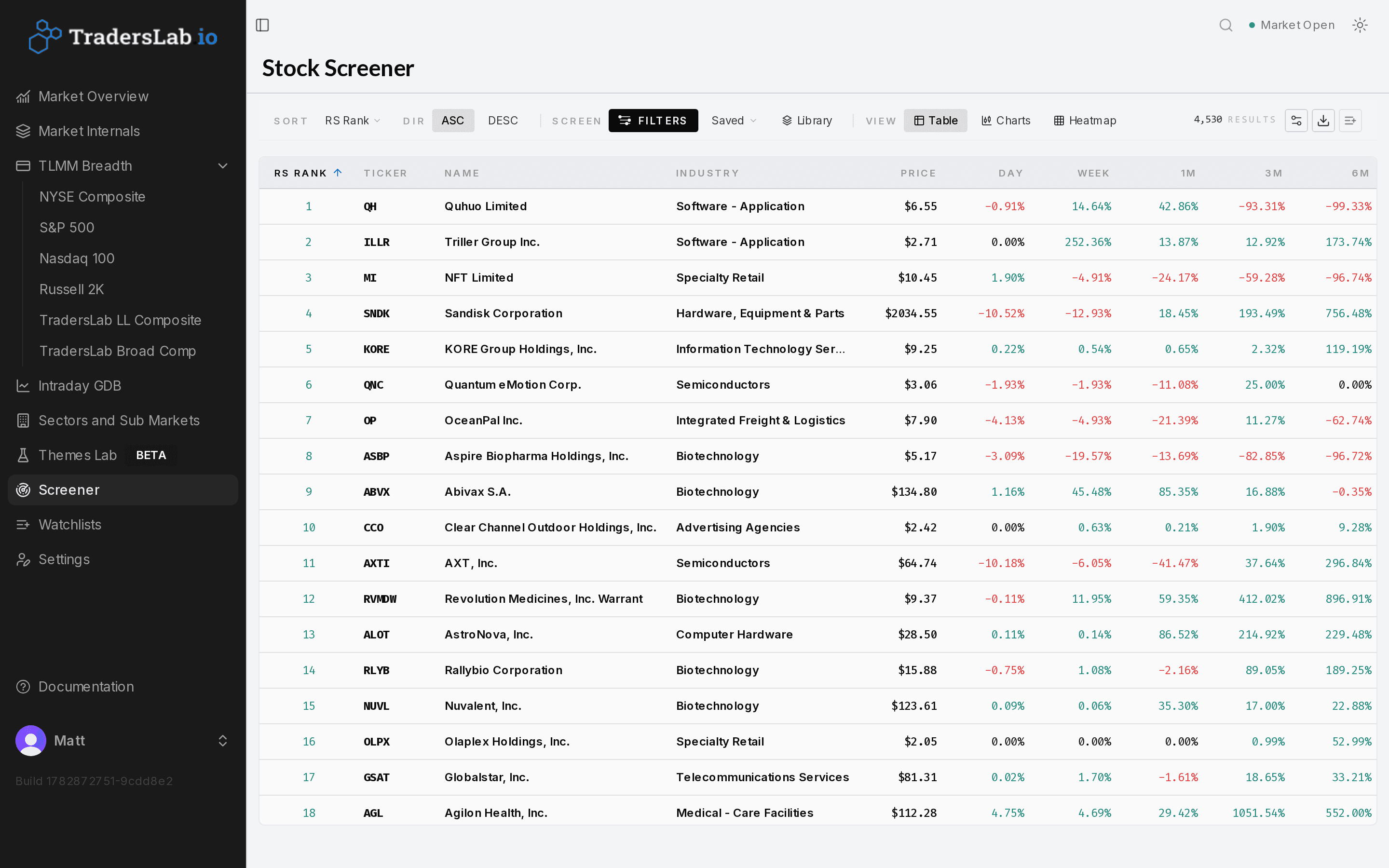This screenshot has height=868, width=1389.
Task: Click Sectors and Sub Markets building icon
Action: click(23, 421)
